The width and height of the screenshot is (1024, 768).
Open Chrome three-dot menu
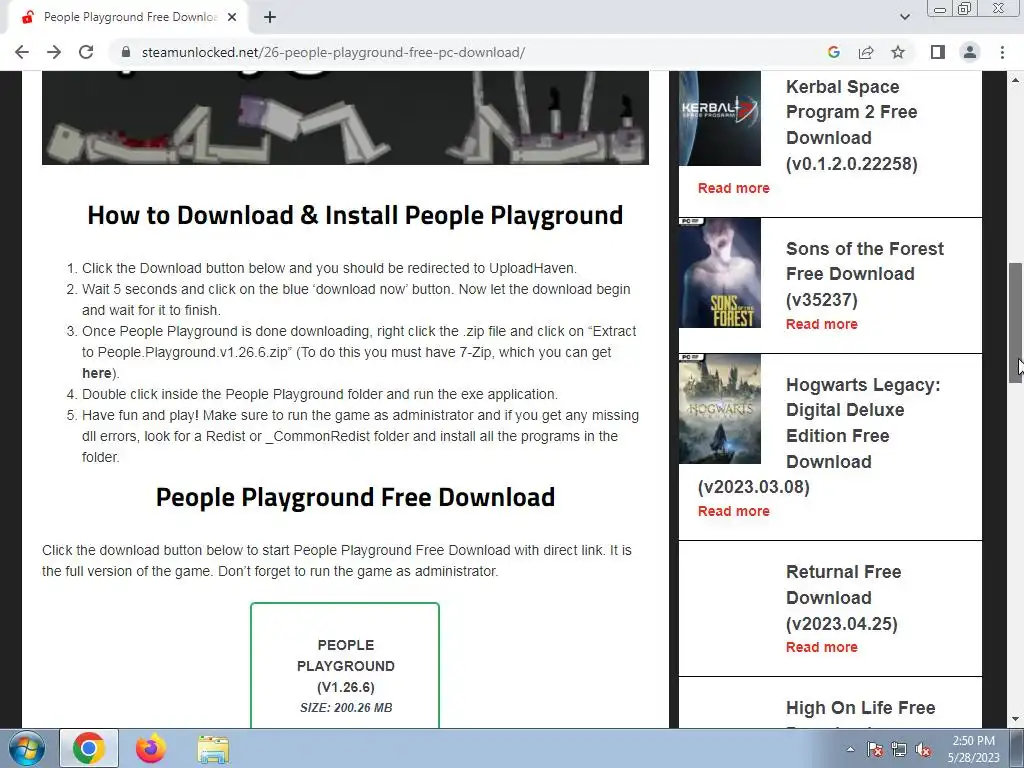point(1002,52)
